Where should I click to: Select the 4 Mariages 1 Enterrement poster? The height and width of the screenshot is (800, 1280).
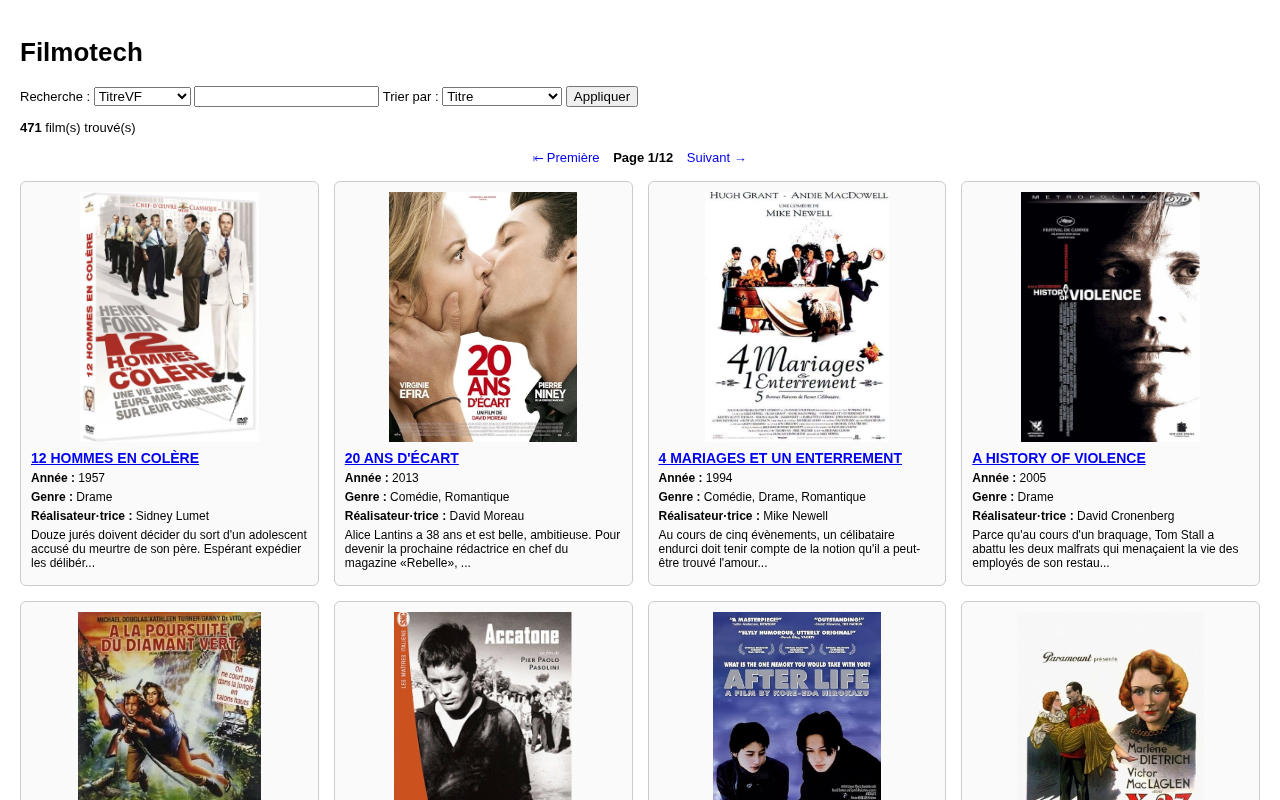click(797, 317)
